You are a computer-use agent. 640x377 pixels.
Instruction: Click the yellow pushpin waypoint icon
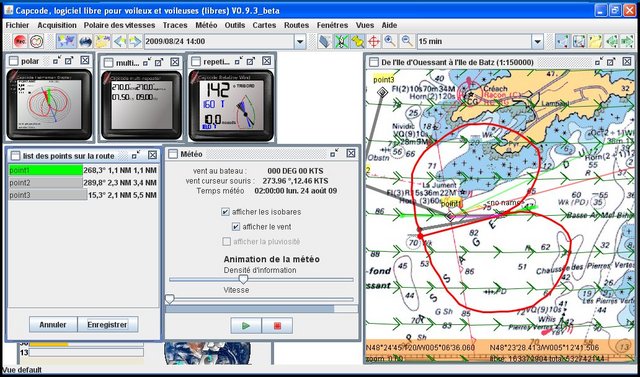click(x=358, y=41)
